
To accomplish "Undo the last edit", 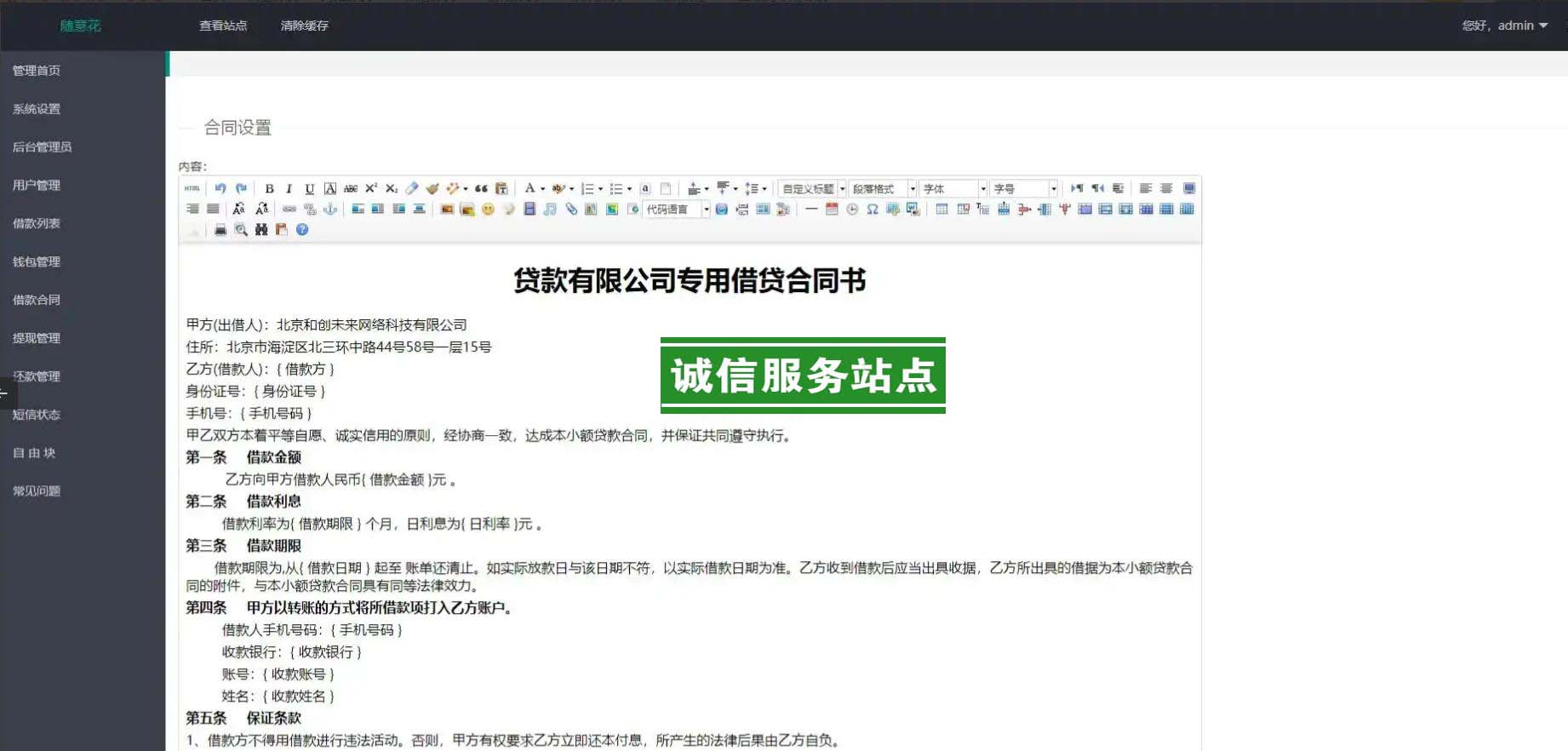I will [220, 189].
